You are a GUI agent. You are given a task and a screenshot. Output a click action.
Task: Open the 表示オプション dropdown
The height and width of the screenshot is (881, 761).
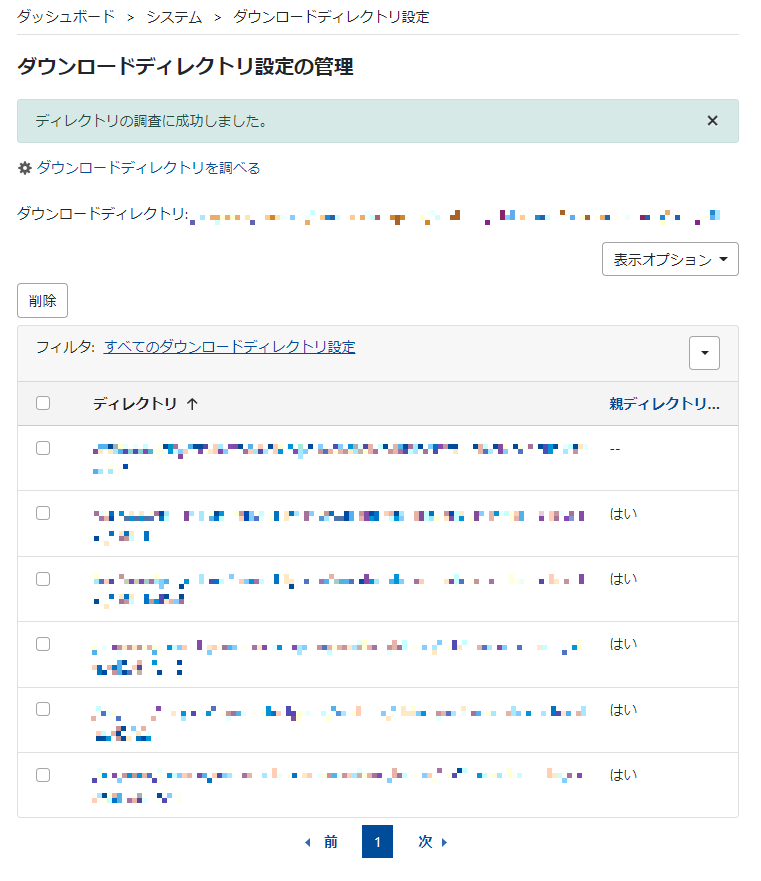pos(669,258)
